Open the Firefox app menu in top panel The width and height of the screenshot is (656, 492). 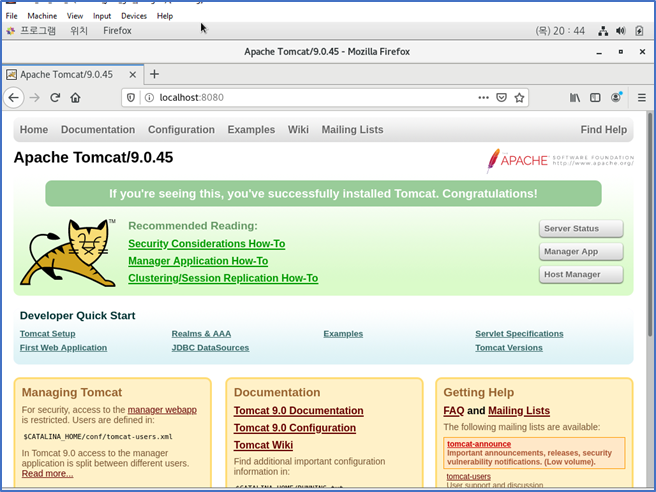tap(117, 31)
